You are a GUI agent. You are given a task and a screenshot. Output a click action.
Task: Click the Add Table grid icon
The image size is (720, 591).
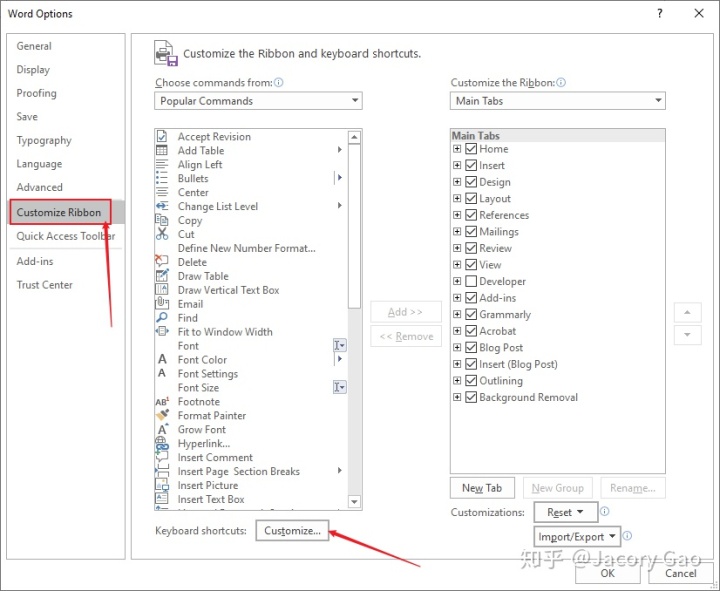(x=162, y=150)
